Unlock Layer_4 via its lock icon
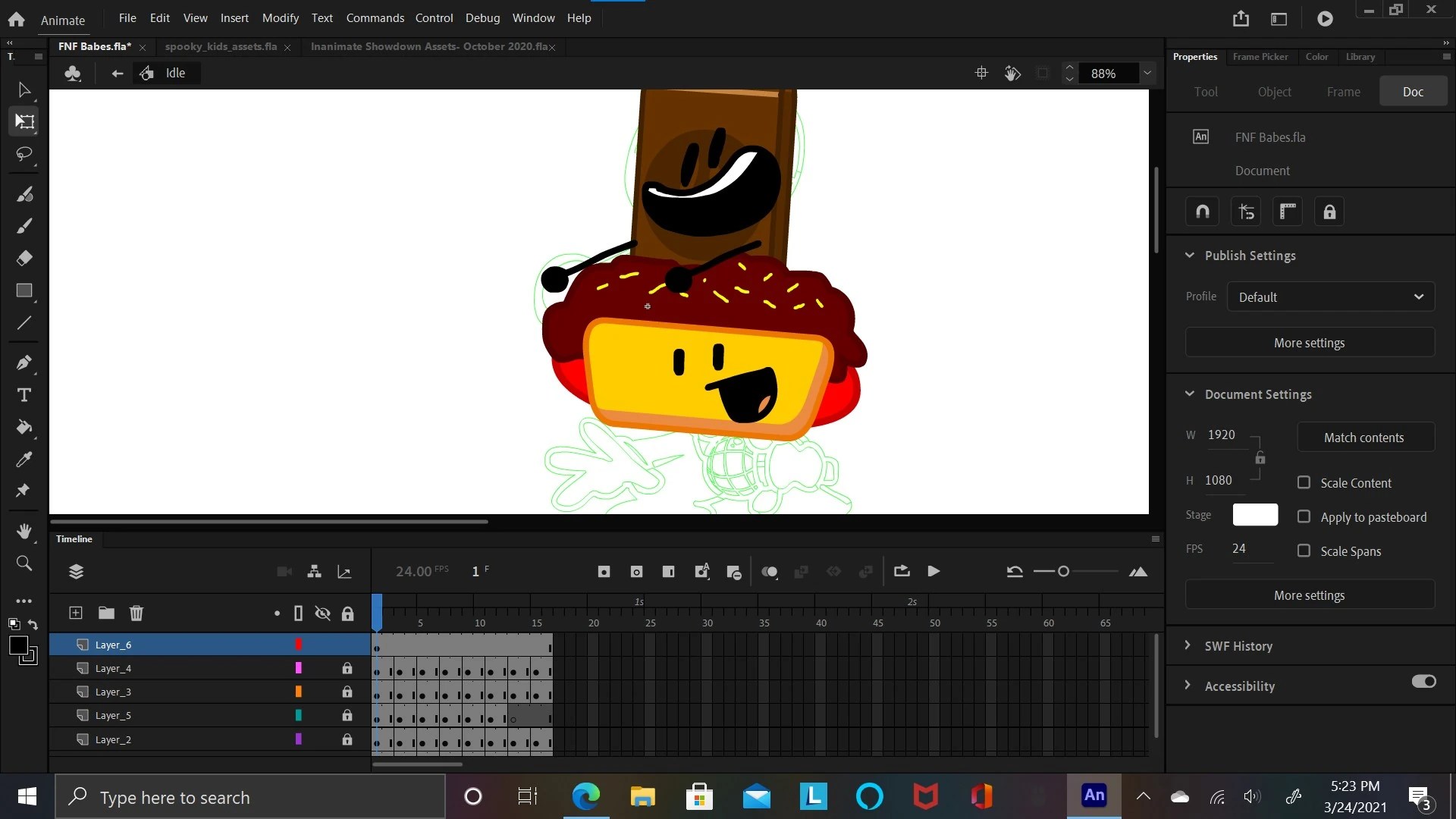Viewport: 1456px width, 819px height. pyautogui.click(x=347, y=668)
